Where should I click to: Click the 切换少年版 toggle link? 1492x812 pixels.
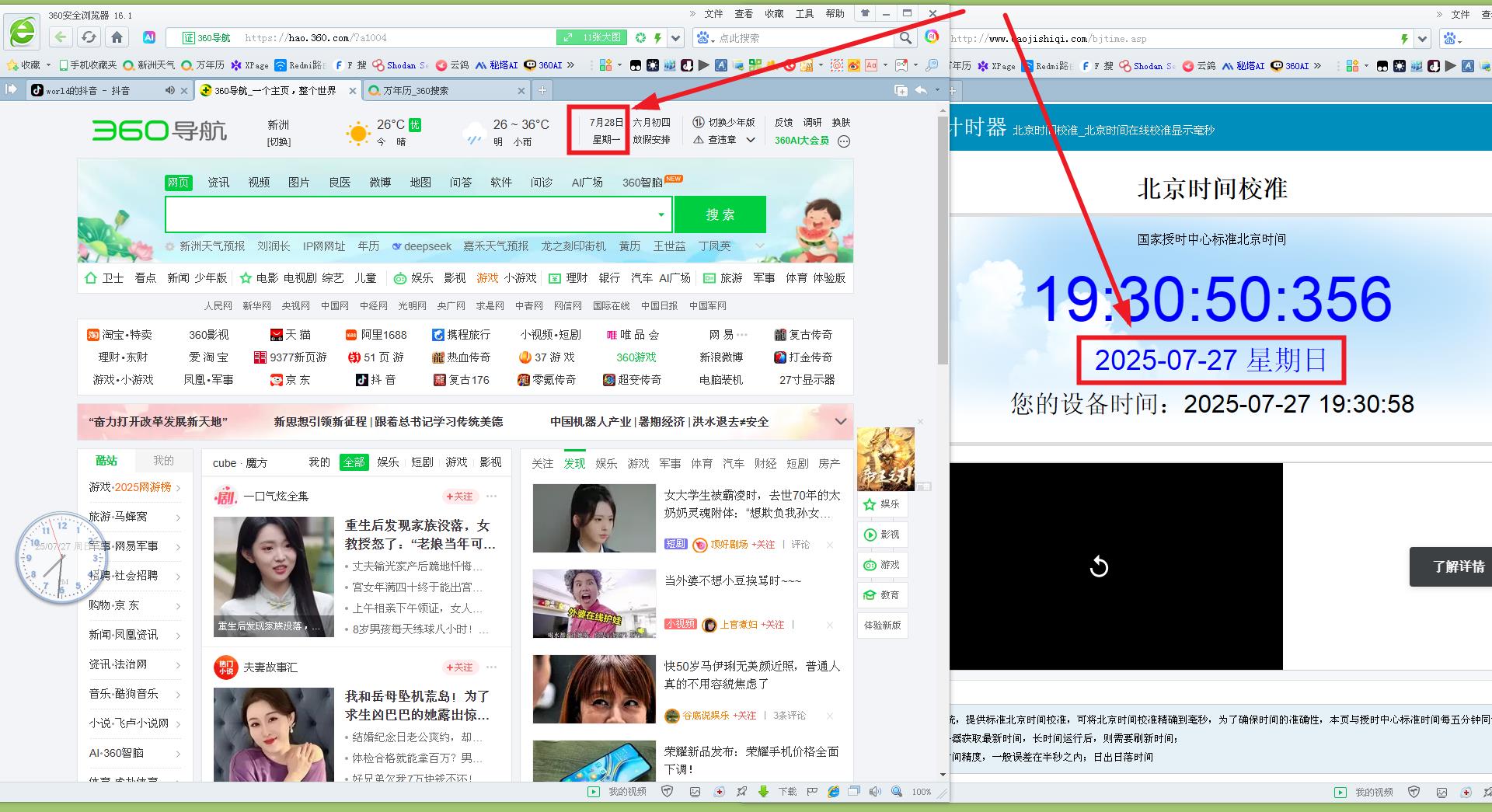click(x=724, y=123)
